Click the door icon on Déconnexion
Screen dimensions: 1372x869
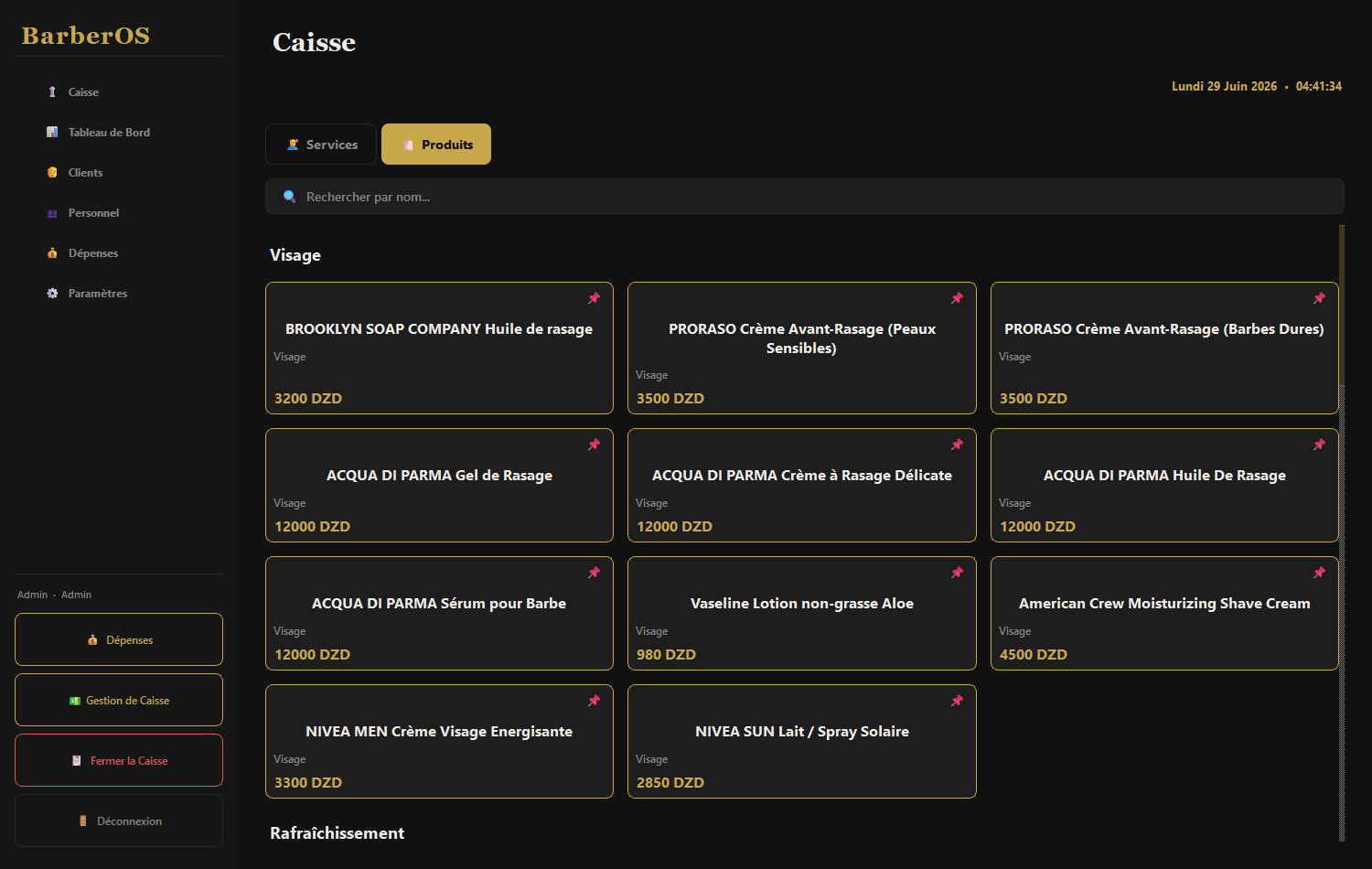83,821
